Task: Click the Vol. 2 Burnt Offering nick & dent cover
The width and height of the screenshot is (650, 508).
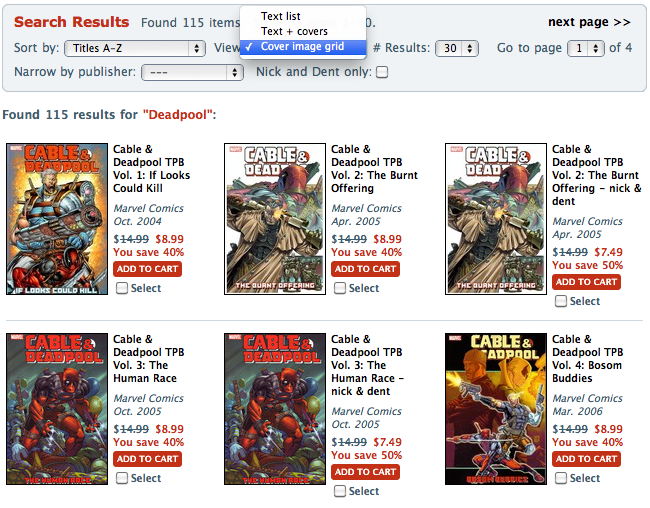Action: pos(496,219)
